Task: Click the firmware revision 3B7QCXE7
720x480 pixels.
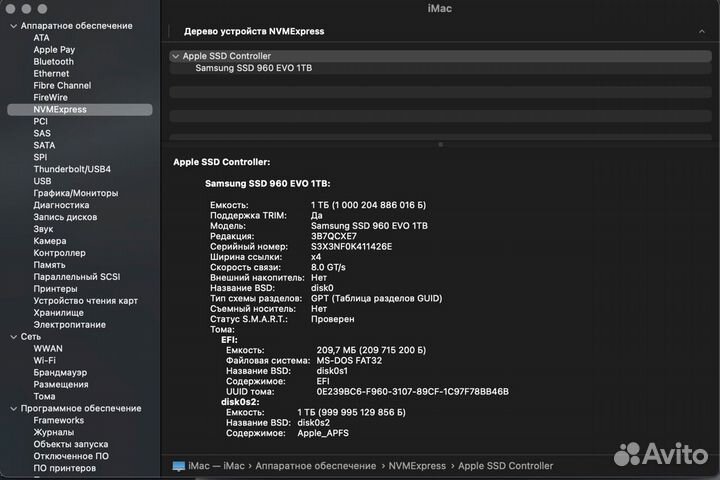Action: click(x=334, y=236)
